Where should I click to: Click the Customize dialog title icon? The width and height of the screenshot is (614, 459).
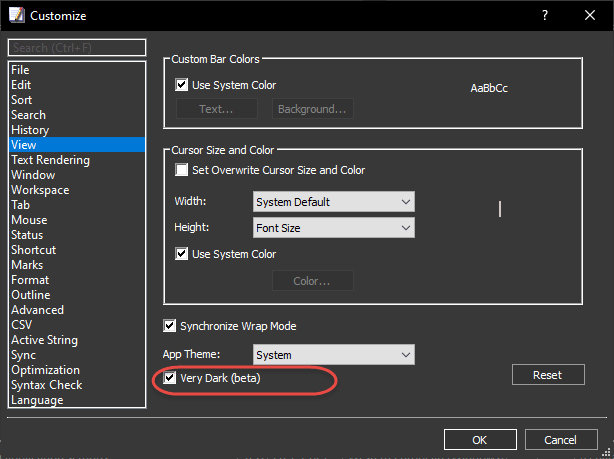16,15
